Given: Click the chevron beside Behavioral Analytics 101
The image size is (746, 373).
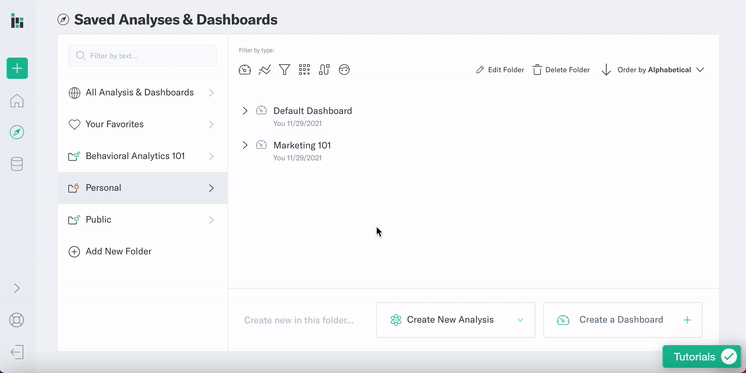Looking at the screenshot, I should [x=211, y=157].
